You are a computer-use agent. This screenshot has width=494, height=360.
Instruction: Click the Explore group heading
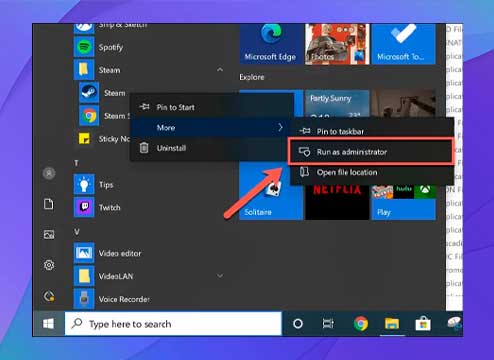click(x=252, y=77)
